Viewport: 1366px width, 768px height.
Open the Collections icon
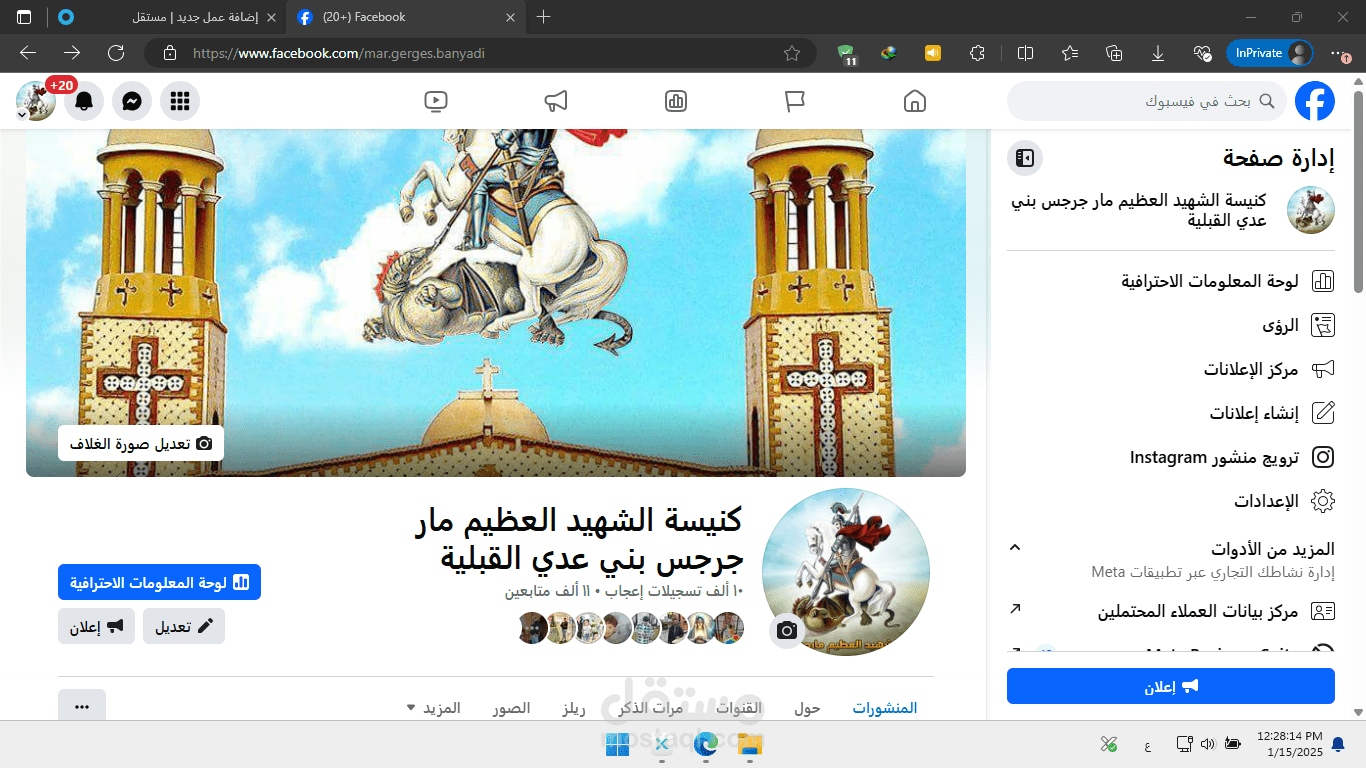[1114, 53]
